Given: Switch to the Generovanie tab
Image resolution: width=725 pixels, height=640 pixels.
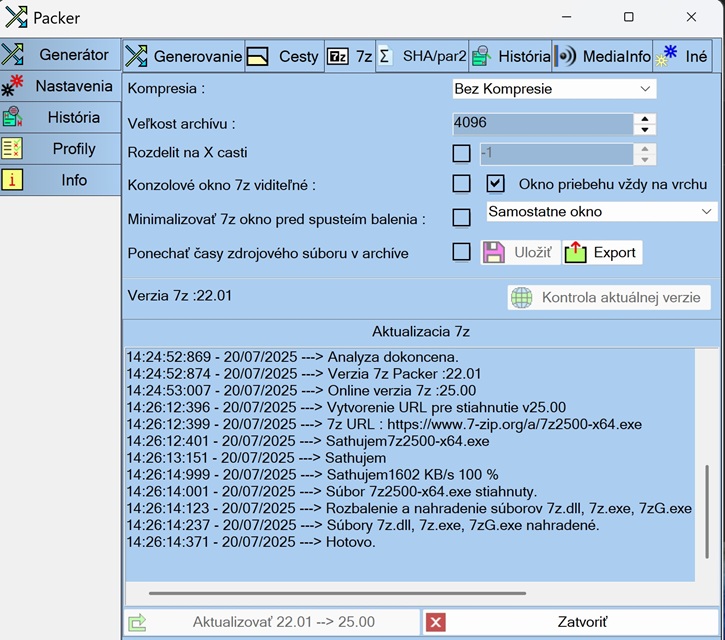Looking at the screenshot, I should pos(184,56).
